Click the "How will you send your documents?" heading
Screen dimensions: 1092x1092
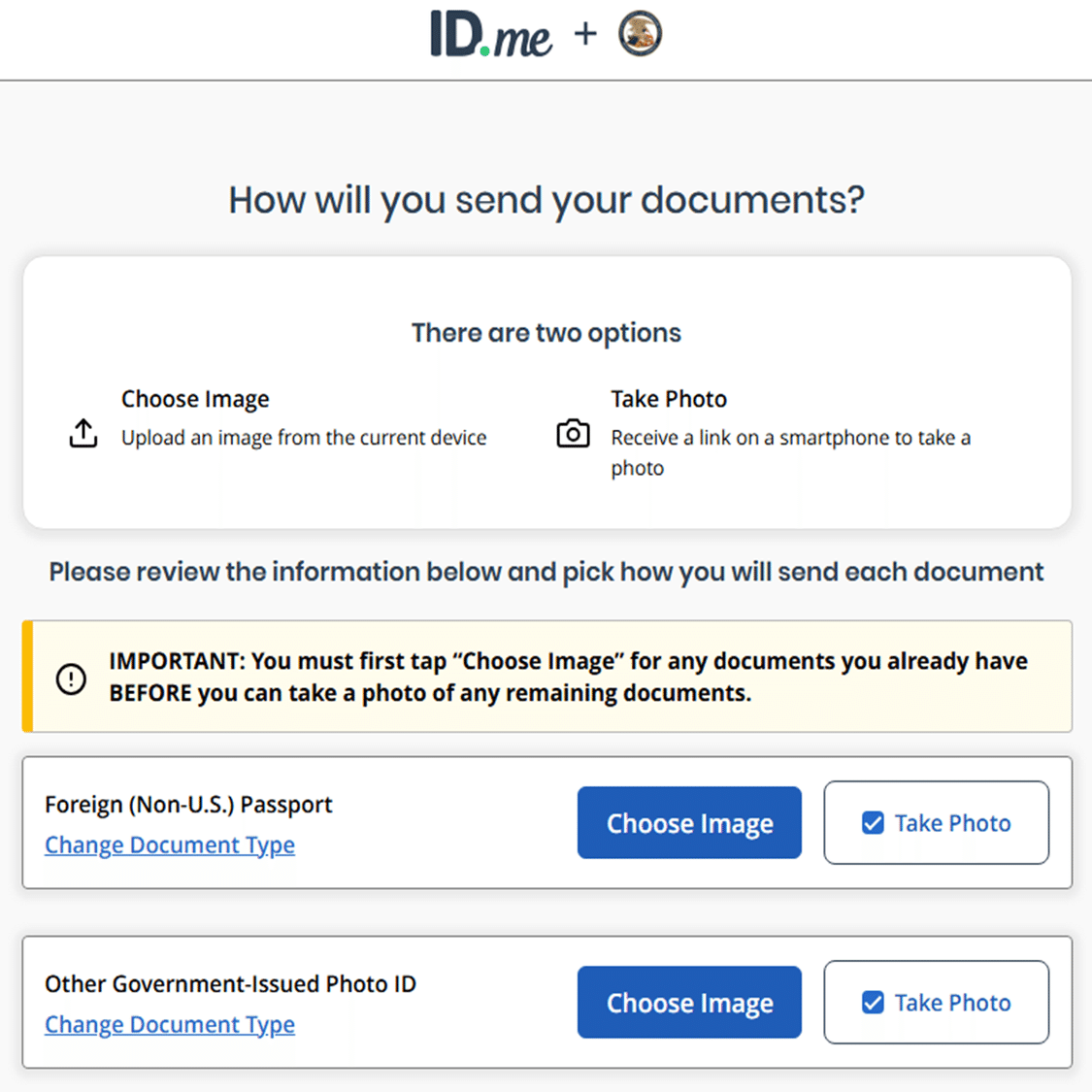(546, 200)
